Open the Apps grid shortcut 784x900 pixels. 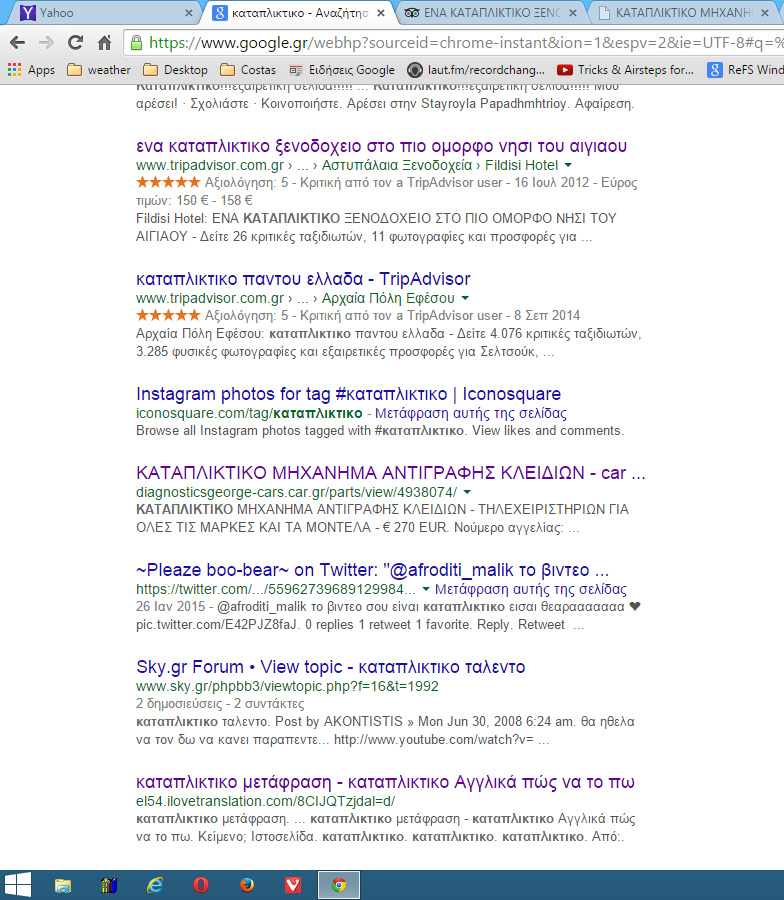click(x=31, y=70)
